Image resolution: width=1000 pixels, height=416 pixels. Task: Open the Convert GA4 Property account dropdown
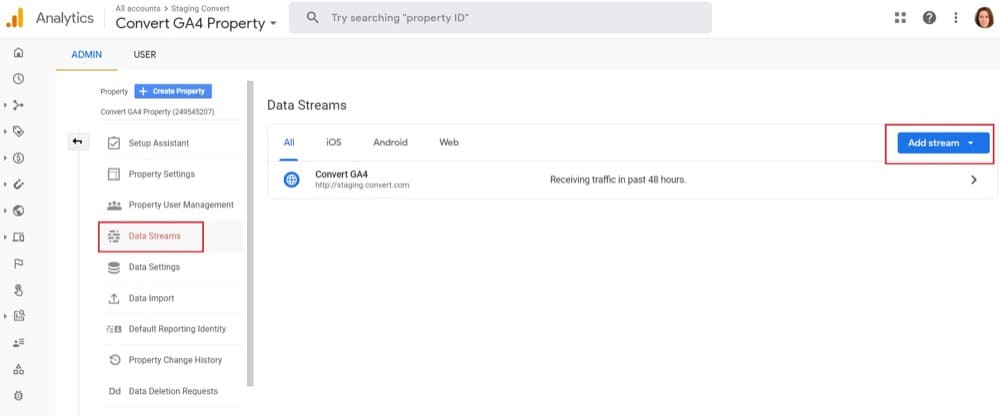click(x=196, y=24)
